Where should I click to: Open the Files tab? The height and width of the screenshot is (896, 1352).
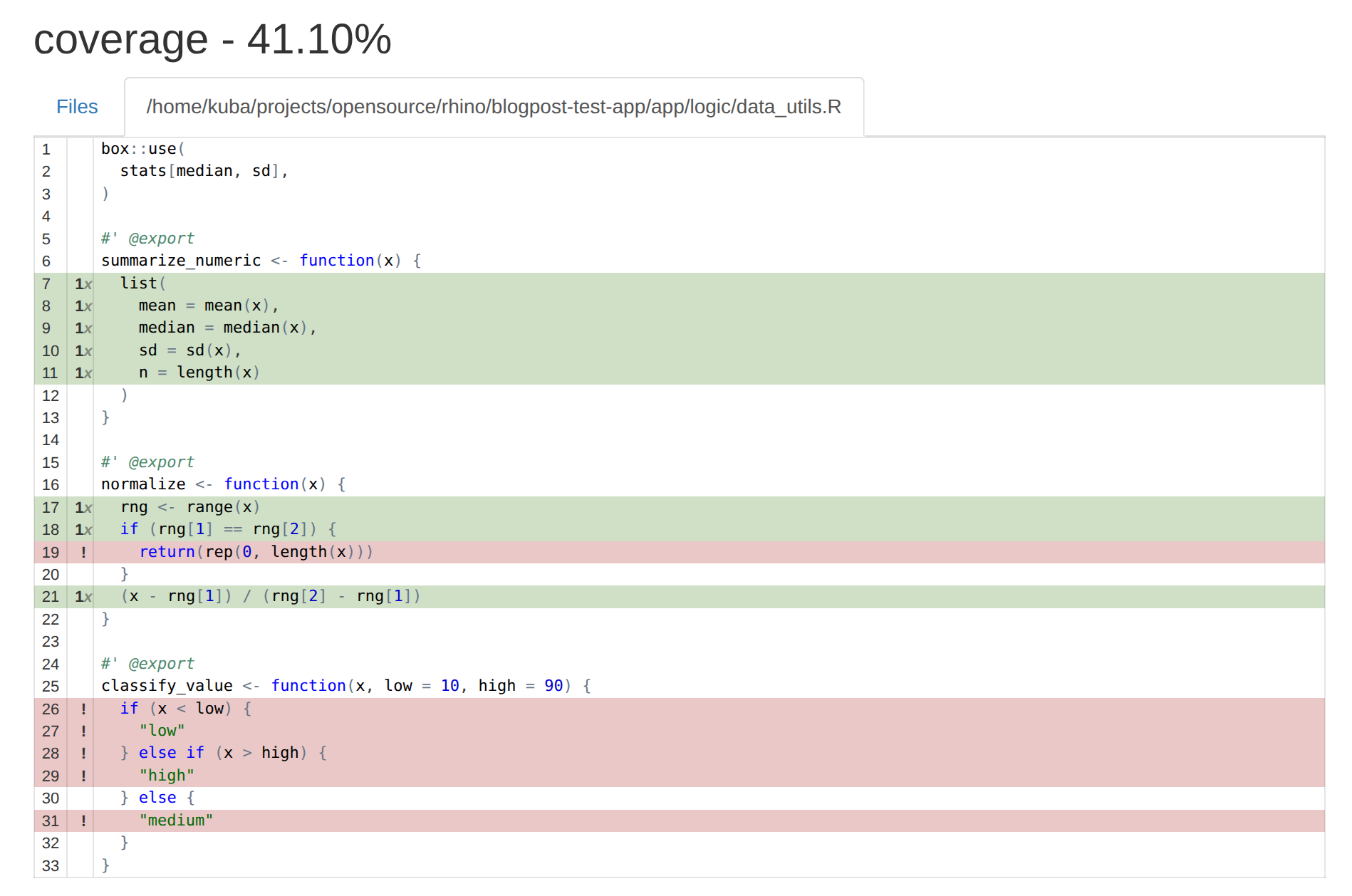click(x=77, y=107)
